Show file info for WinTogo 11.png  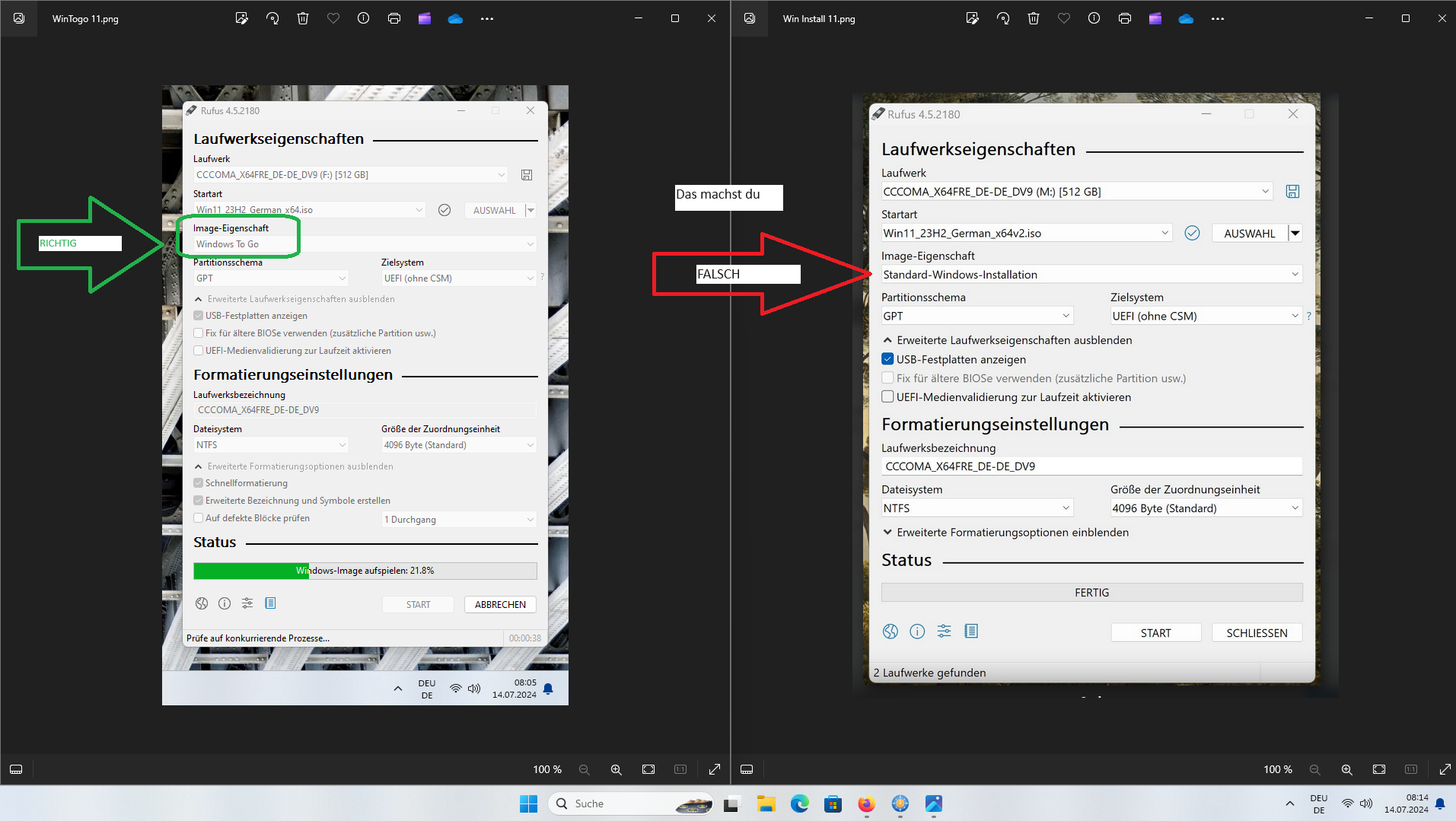(364, 18)
